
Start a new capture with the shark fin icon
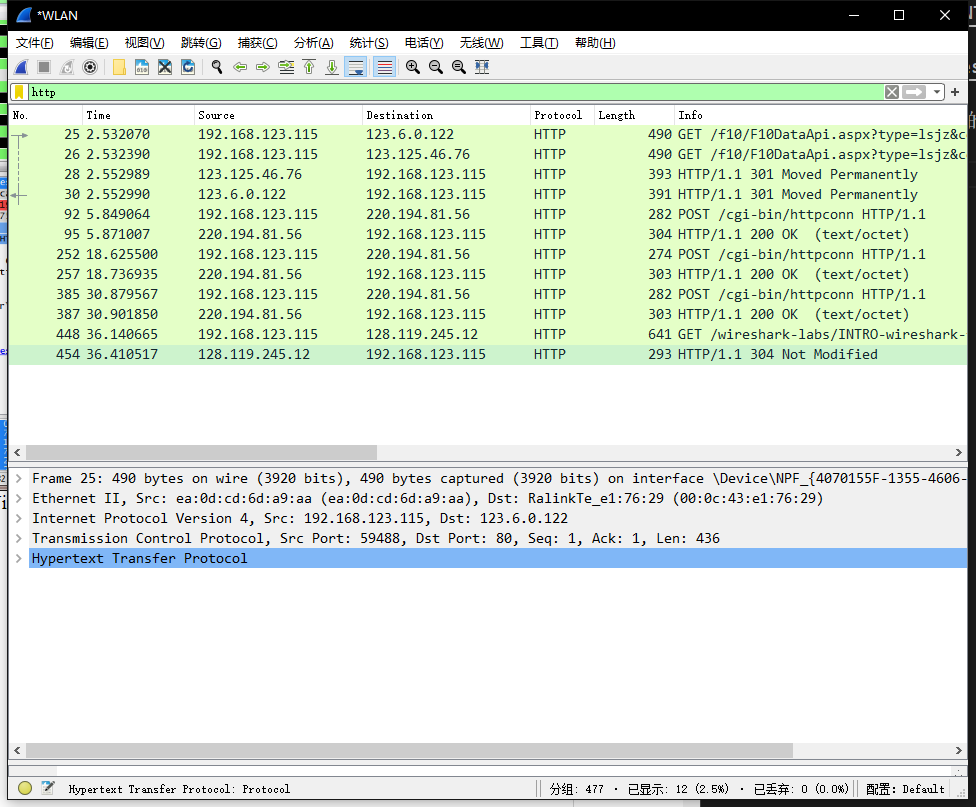coord(21,66)
